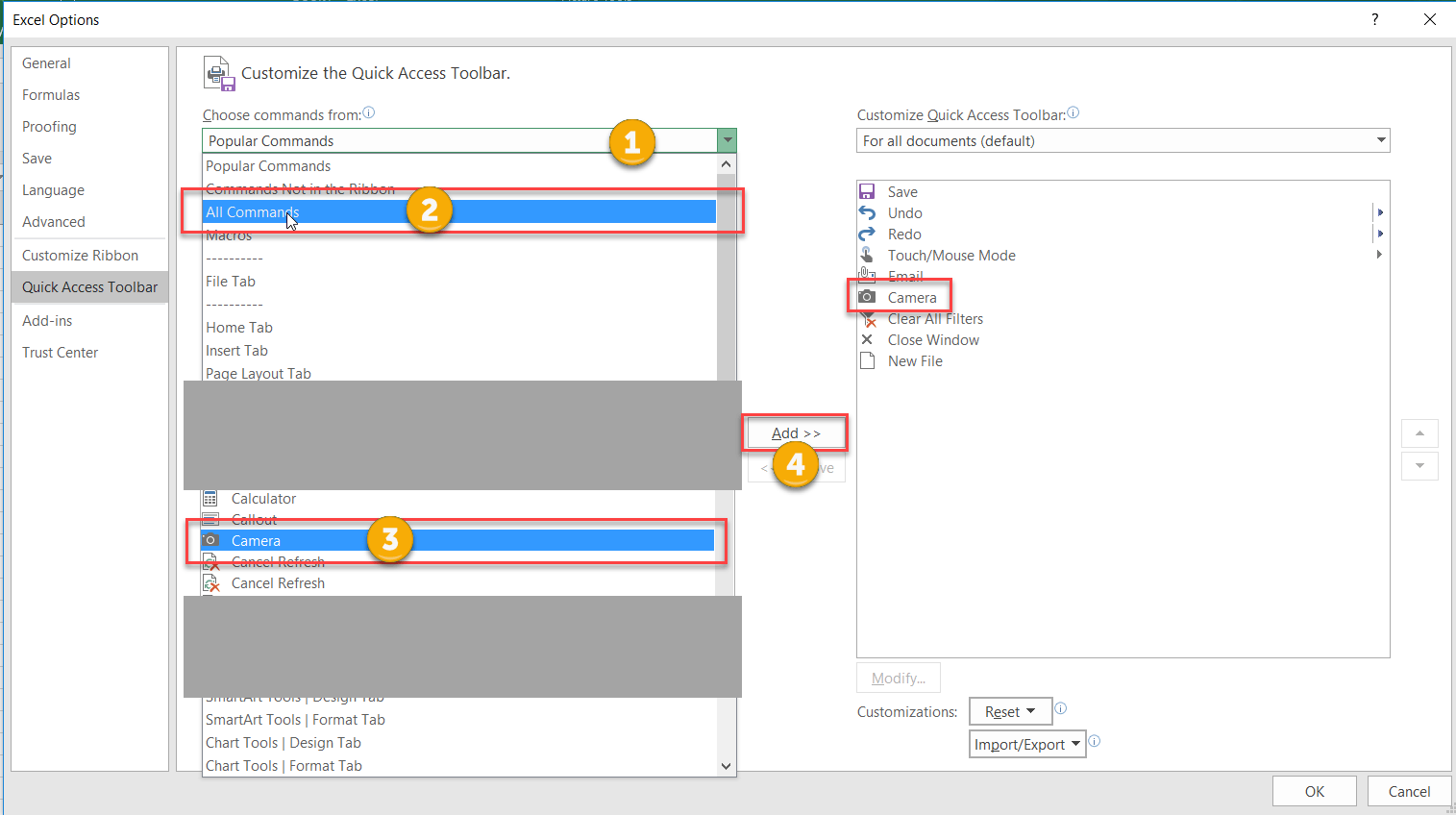Viewport: 1456px width, 815px height.
Task: Choose SmartArt Tools | Format Tab entry
Action: tap(459, 720)
